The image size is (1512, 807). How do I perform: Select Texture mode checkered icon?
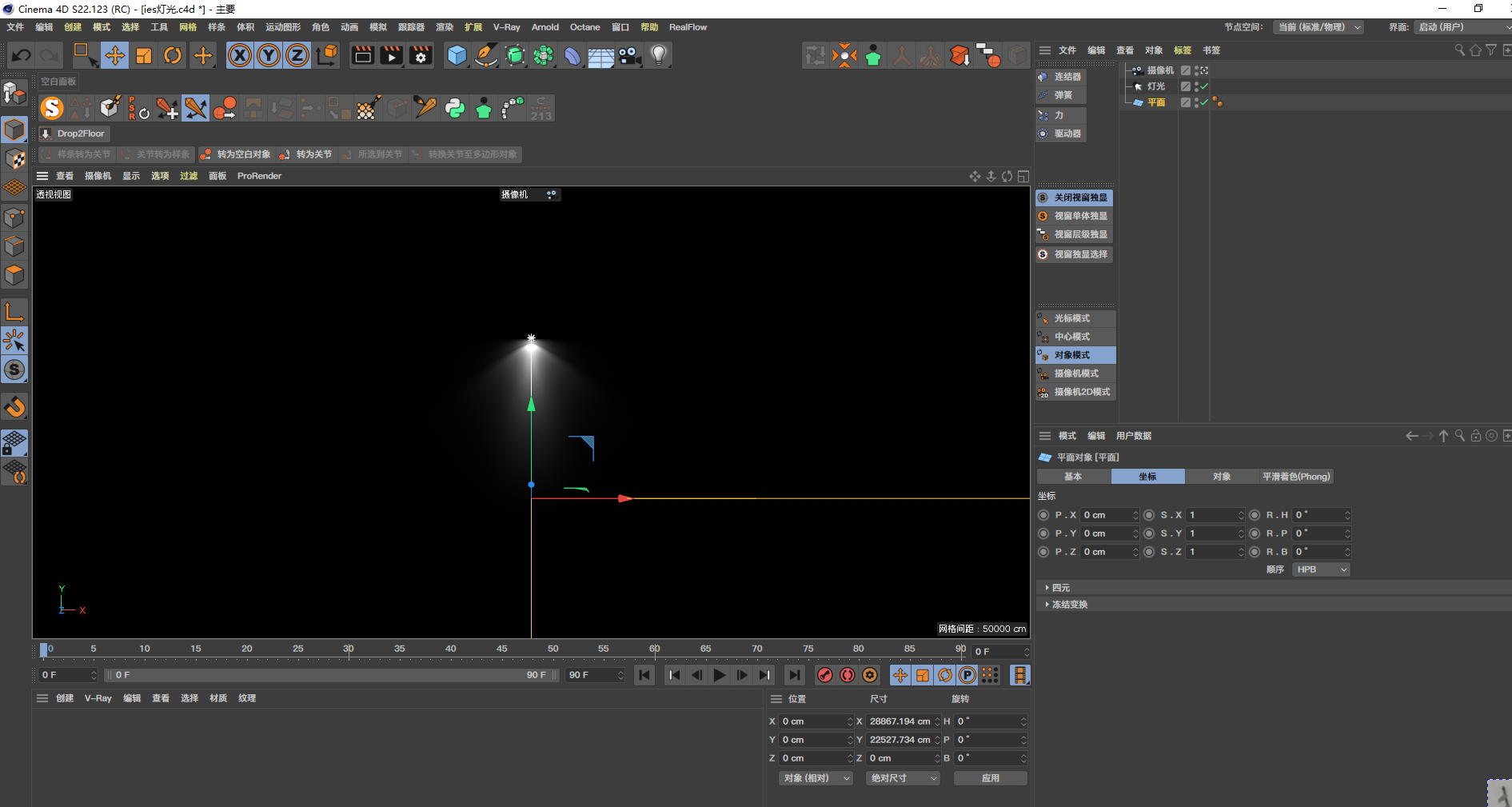point(14,158)
